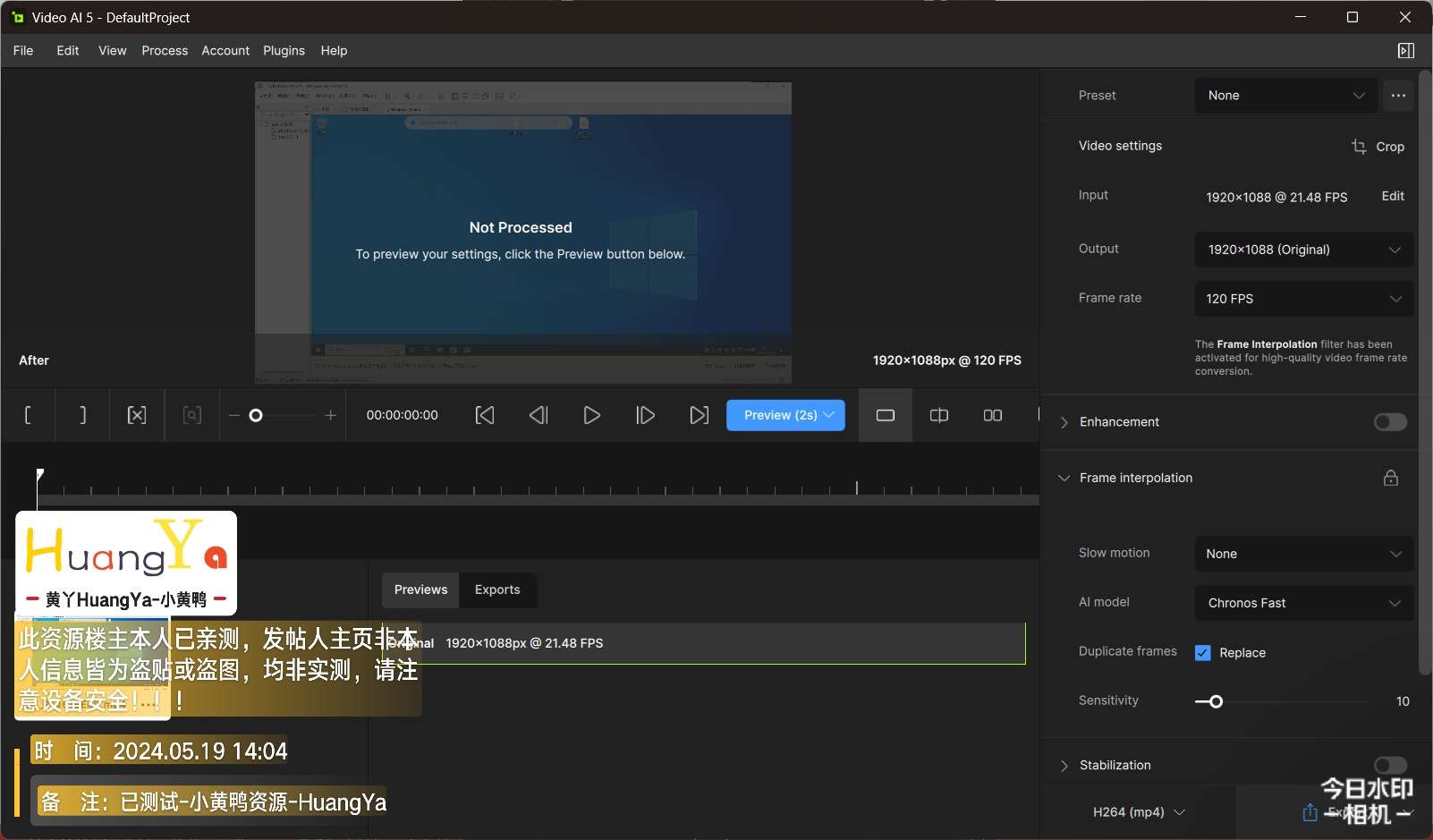Switch to split comparison view

click(938, 415)
